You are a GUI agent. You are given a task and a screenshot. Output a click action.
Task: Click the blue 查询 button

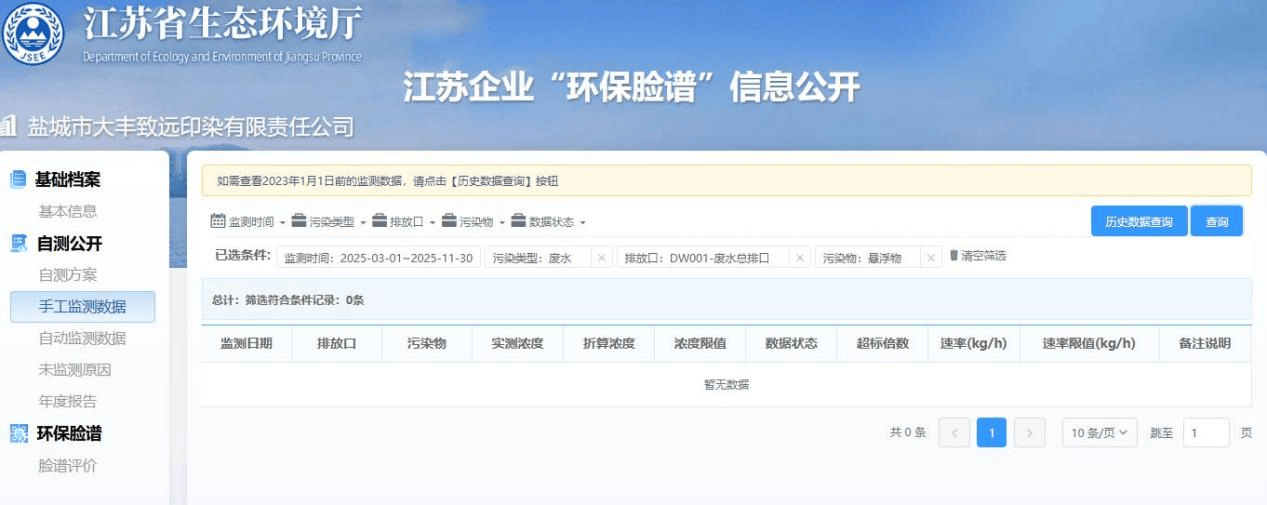pos(1216,221)
